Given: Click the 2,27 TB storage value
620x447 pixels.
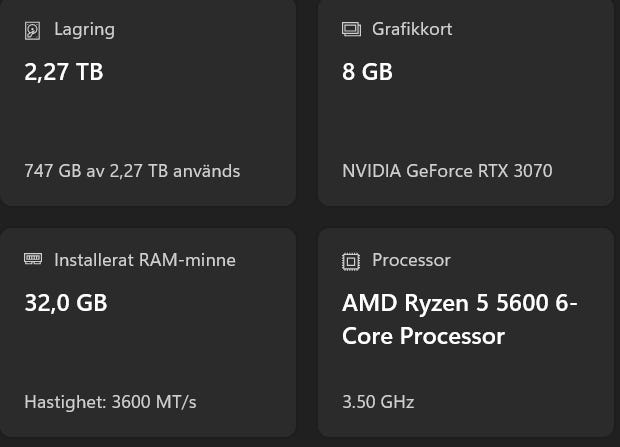Looking at the screenshot, I should click(64, 72).
